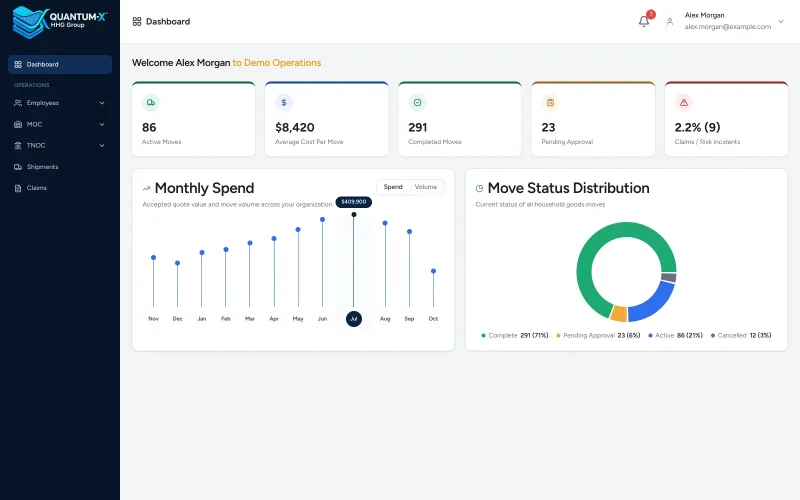Click the Quantum-X HHG Group logo

point(60,21)
